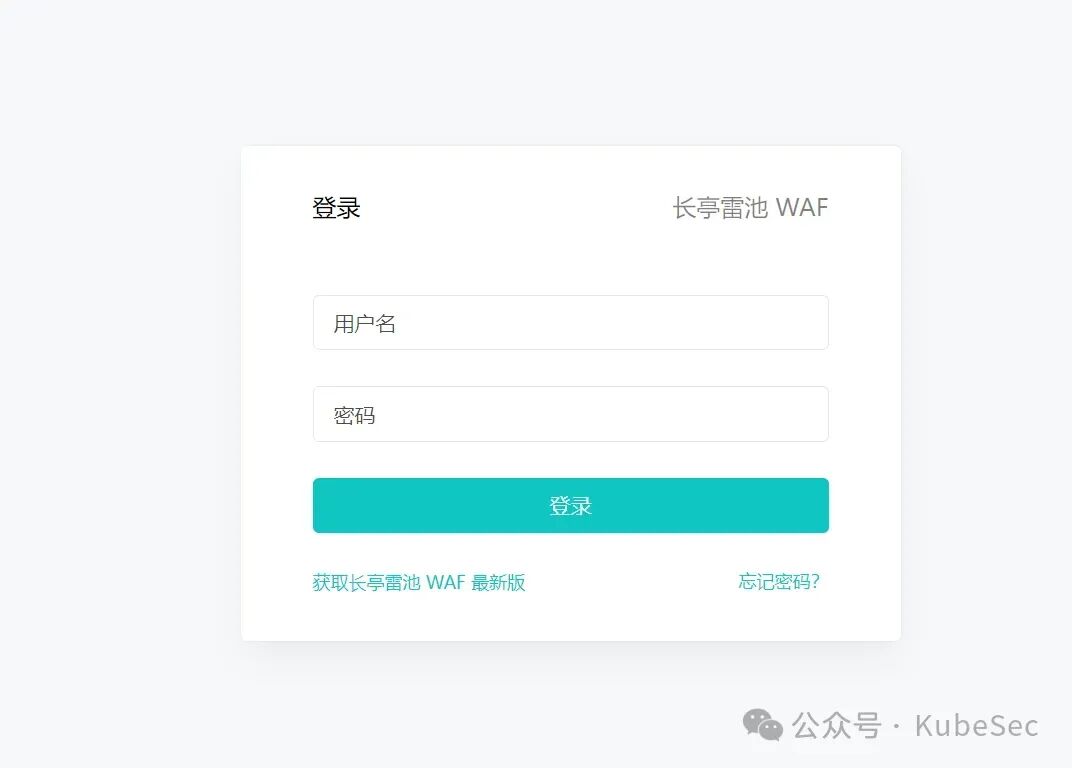Image resolution: width=1072 pixels, height=768 pixels.
Task: Click empty right end of username field
Action: (752, 323)
